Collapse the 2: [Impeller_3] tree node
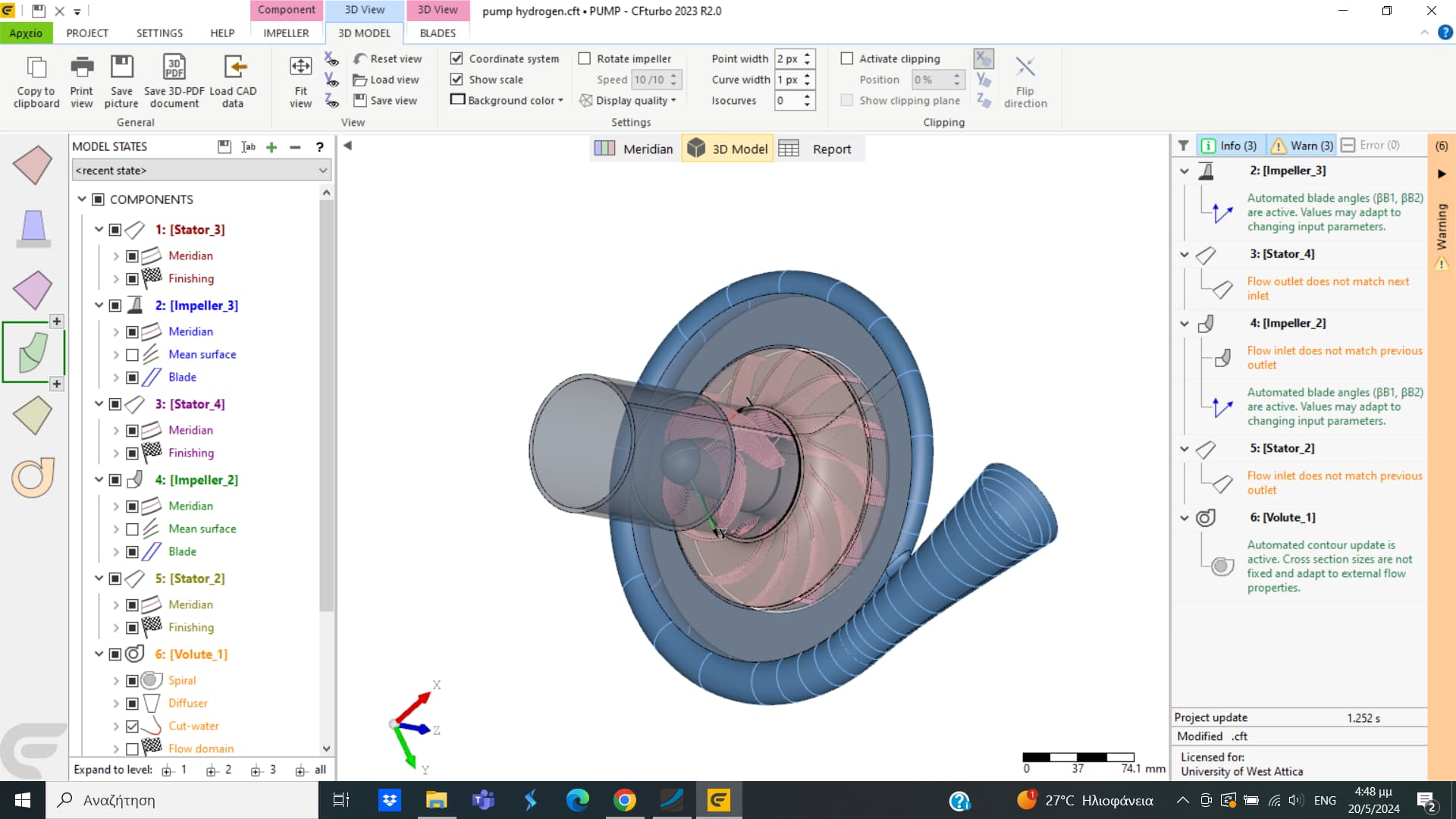Viewport: 1456px width, 819px height. [99, 306]
